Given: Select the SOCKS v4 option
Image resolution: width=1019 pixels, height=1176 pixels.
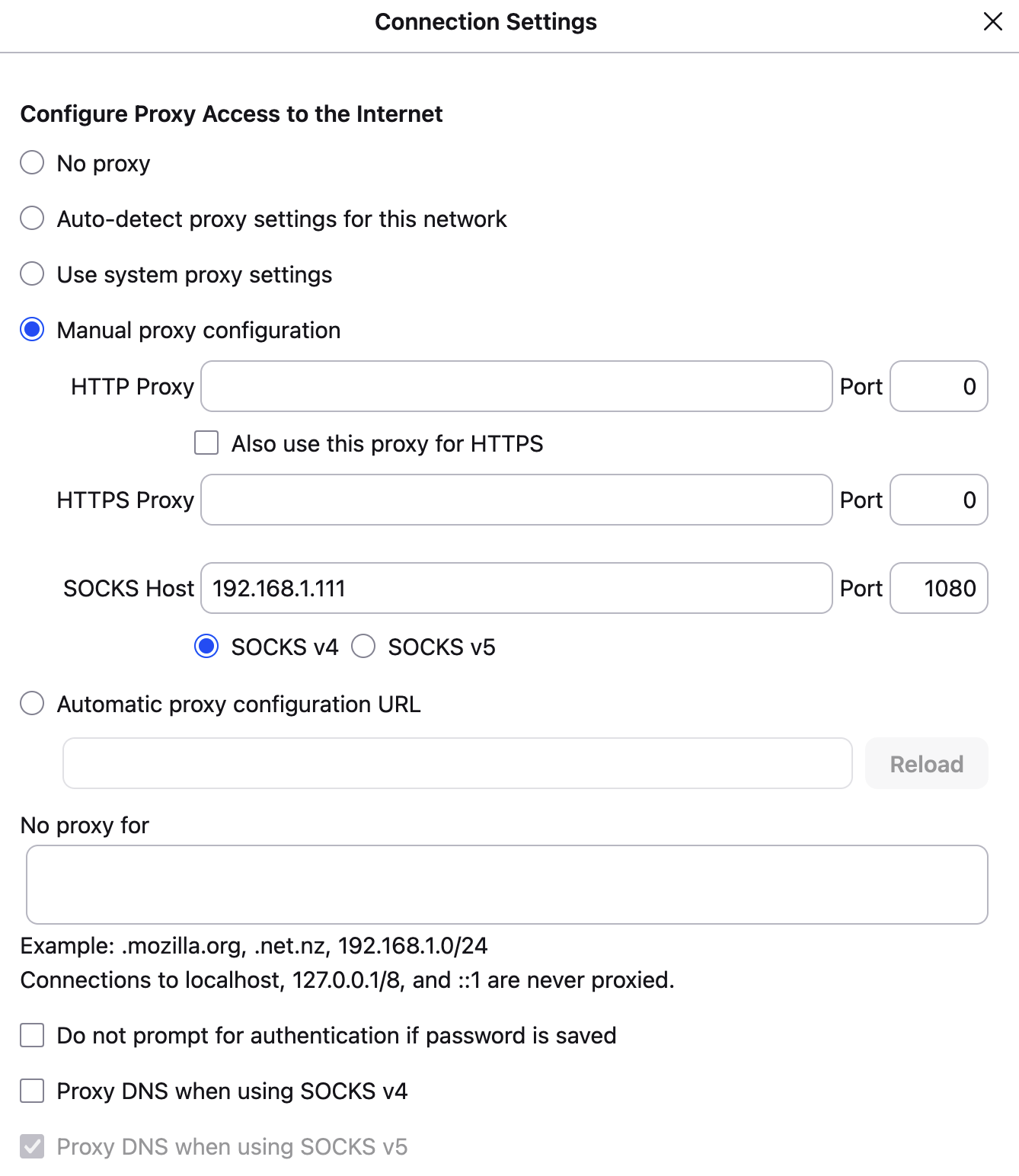Looking at the screenshot, I should 206,647.
